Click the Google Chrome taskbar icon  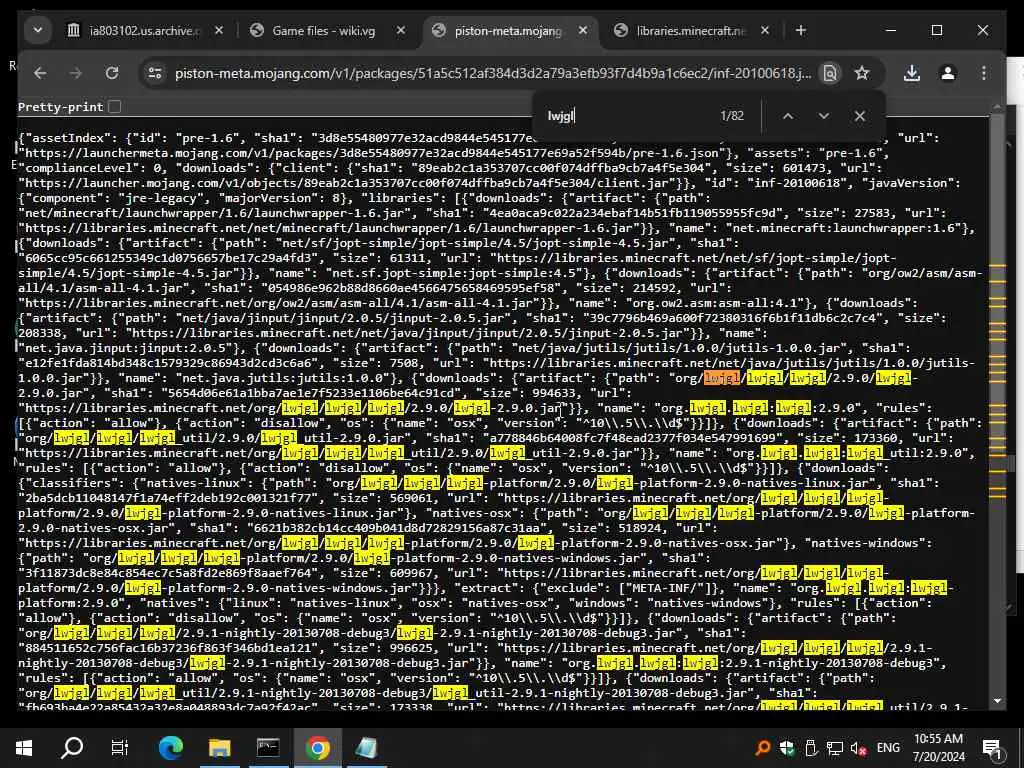[317, 748]
